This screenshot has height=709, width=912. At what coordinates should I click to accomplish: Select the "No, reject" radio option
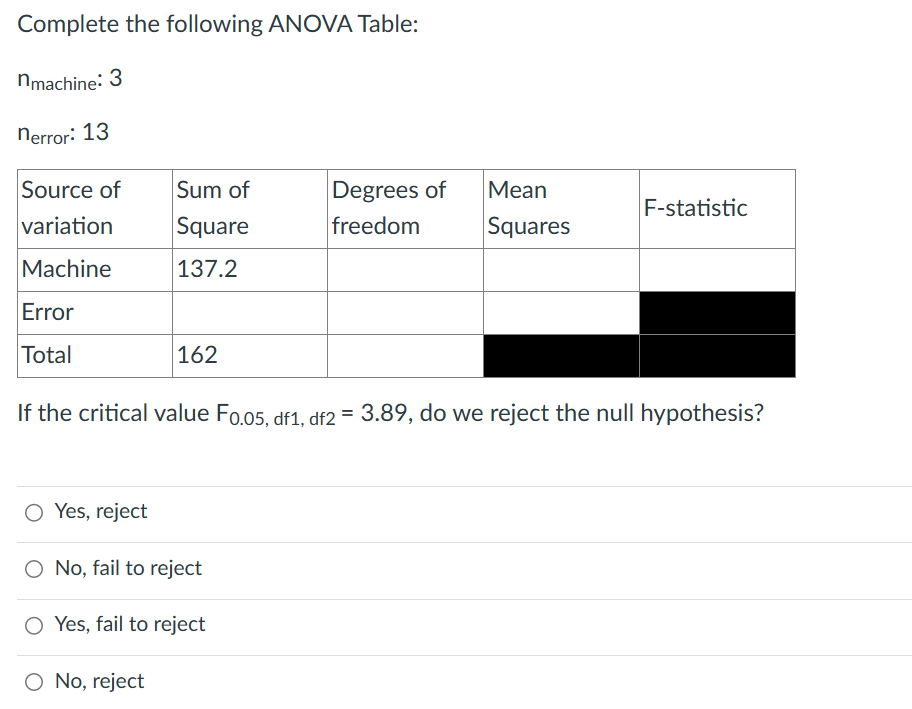[x=34, y=682]
